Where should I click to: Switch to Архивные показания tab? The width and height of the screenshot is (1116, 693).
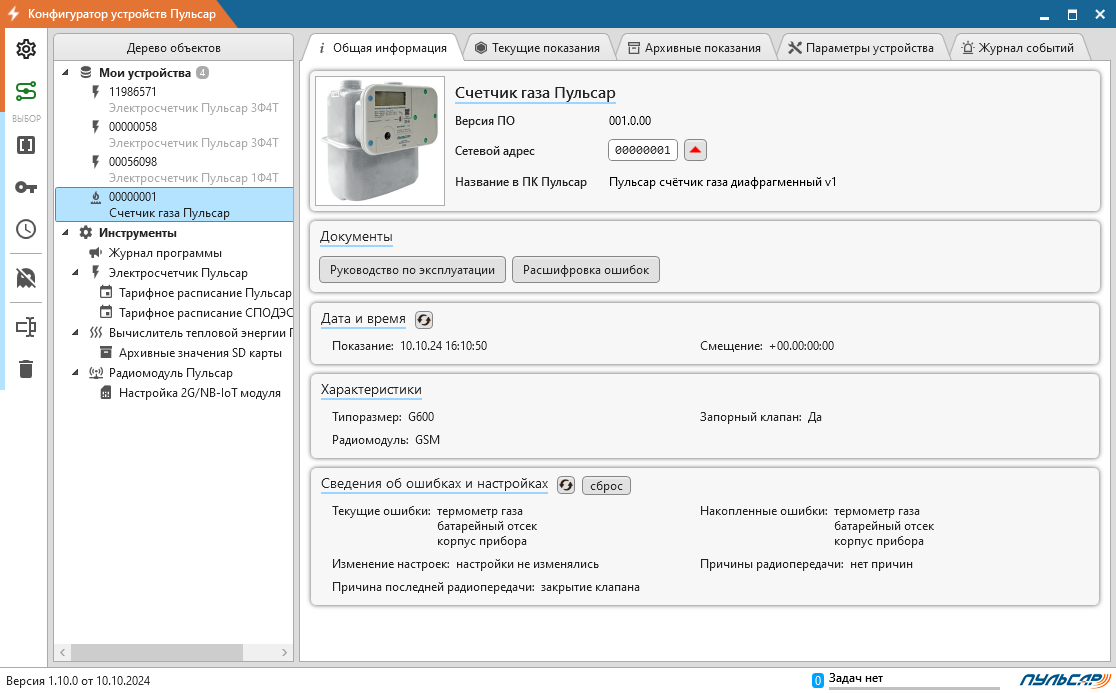point(694,48)
